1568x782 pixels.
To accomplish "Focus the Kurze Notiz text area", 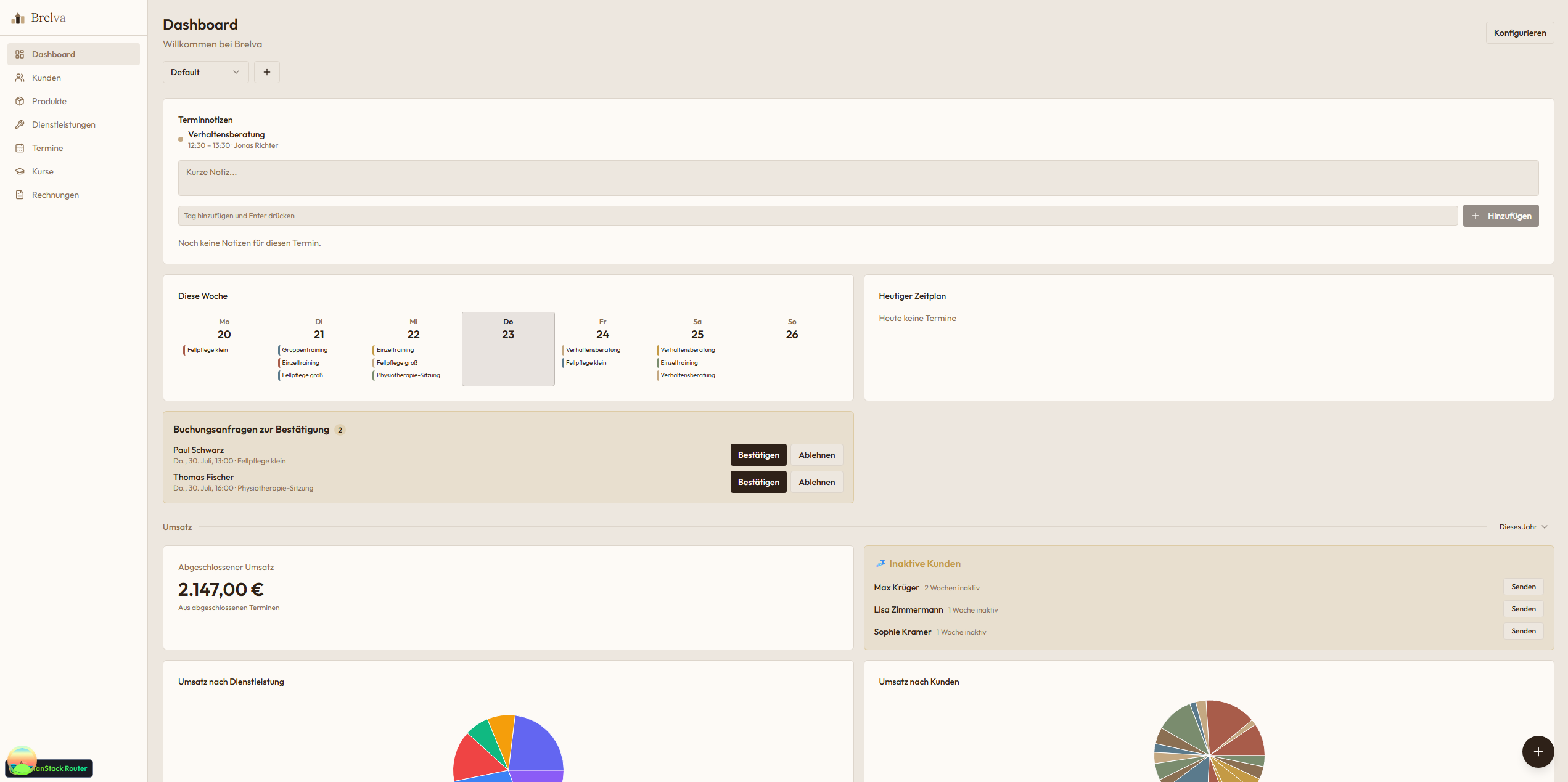I will tap(858, 178).
